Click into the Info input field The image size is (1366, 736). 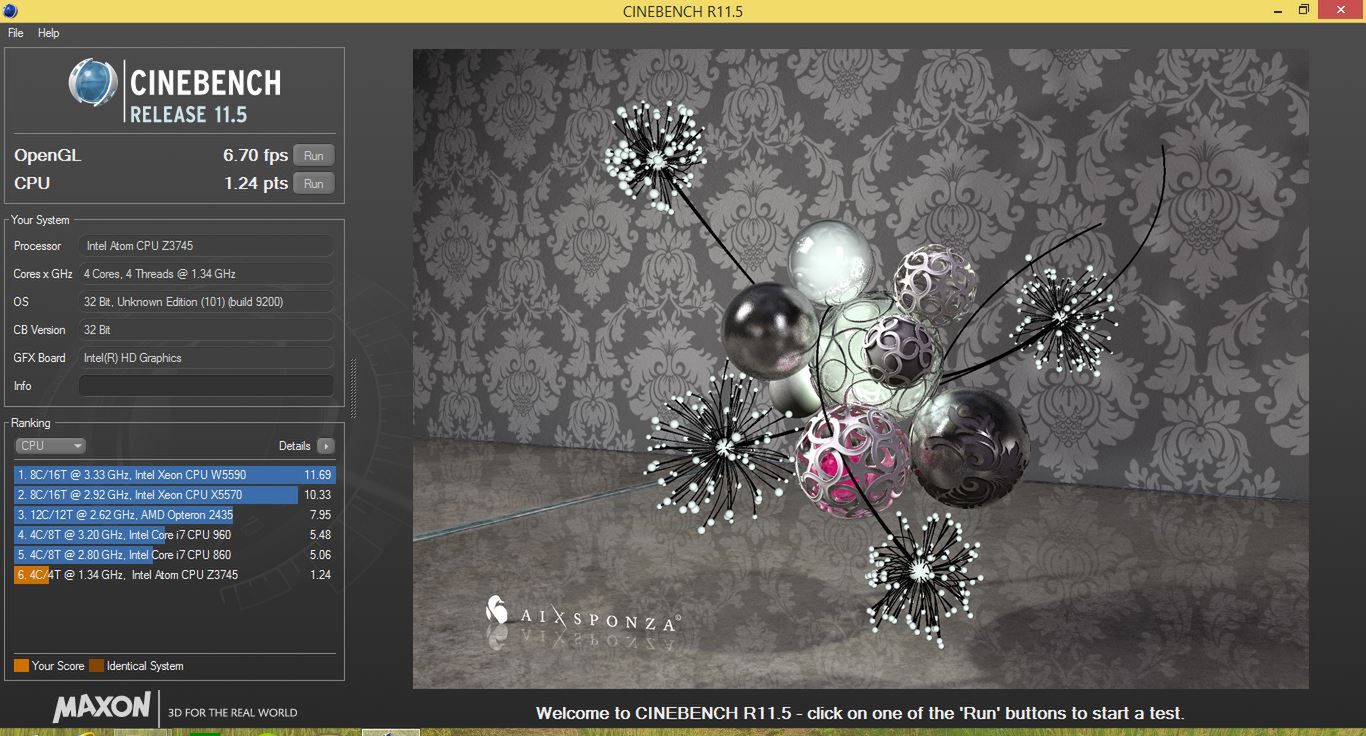(207, 386)
